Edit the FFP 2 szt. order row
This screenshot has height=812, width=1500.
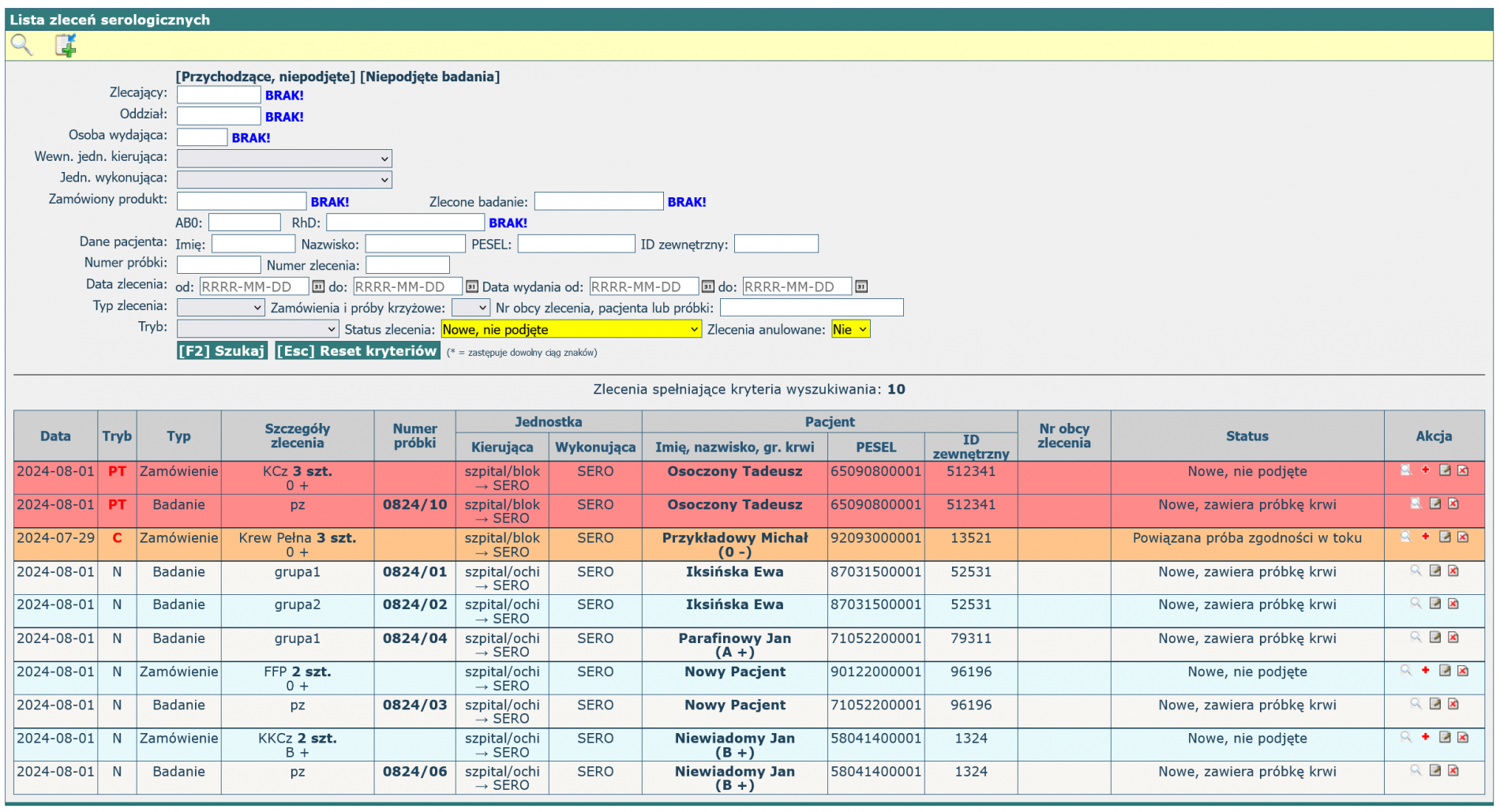[1445, 671]
